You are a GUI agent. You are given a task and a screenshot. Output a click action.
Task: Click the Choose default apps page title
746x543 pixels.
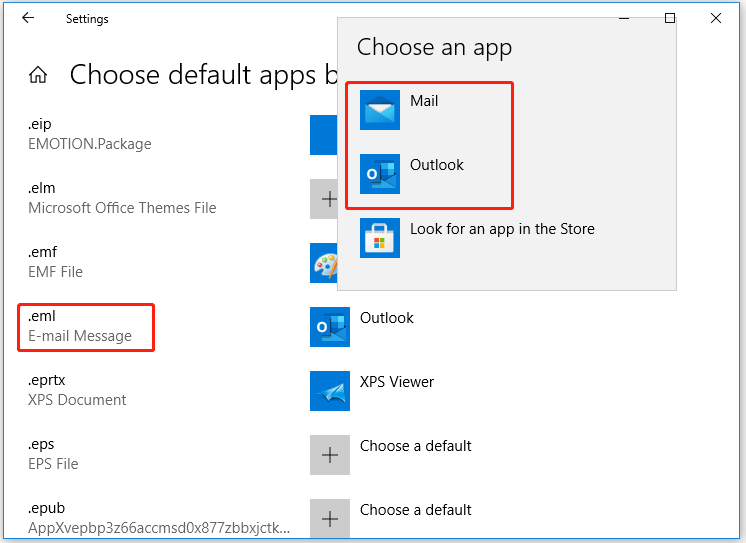click(x=203, y=75)
